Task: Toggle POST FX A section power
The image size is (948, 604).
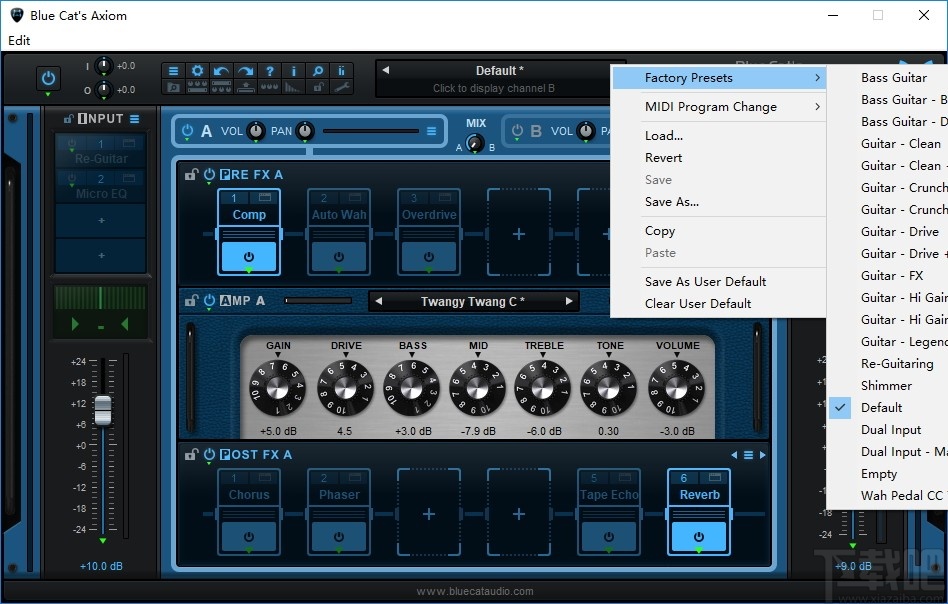Action: point(209,454)
